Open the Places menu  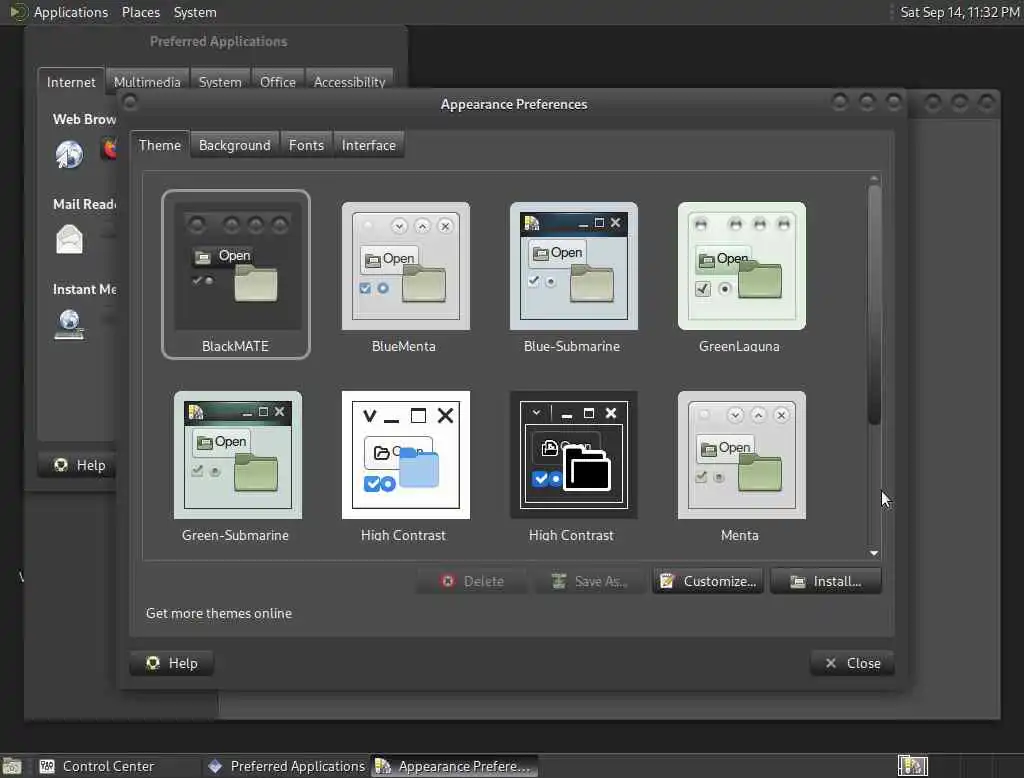click(140, 12)
